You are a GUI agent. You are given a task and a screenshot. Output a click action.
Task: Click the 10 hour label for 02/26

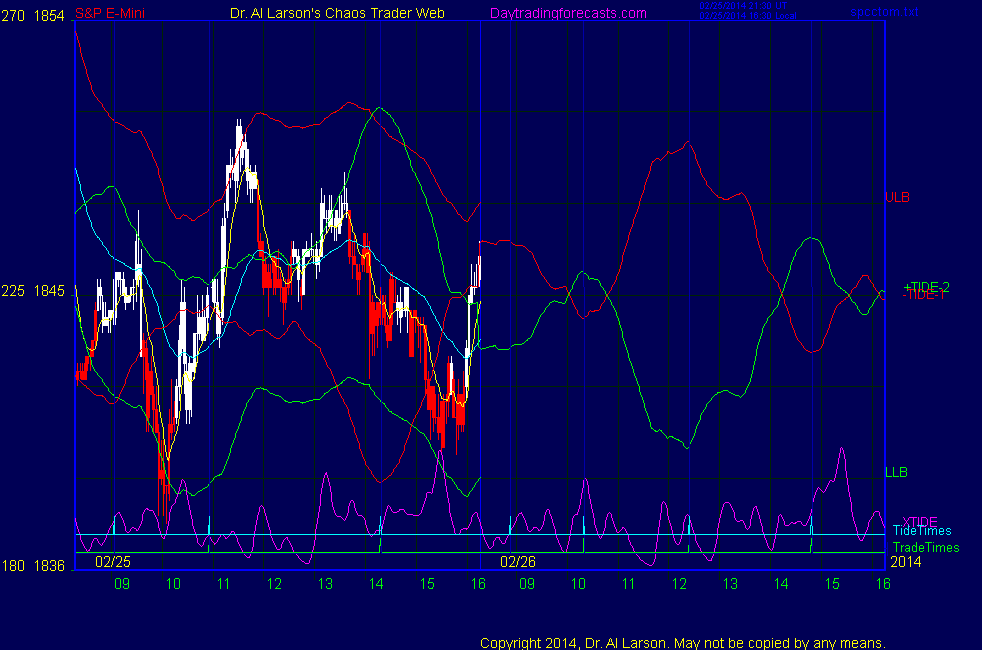pyautogui.click(x=578, y=584)
